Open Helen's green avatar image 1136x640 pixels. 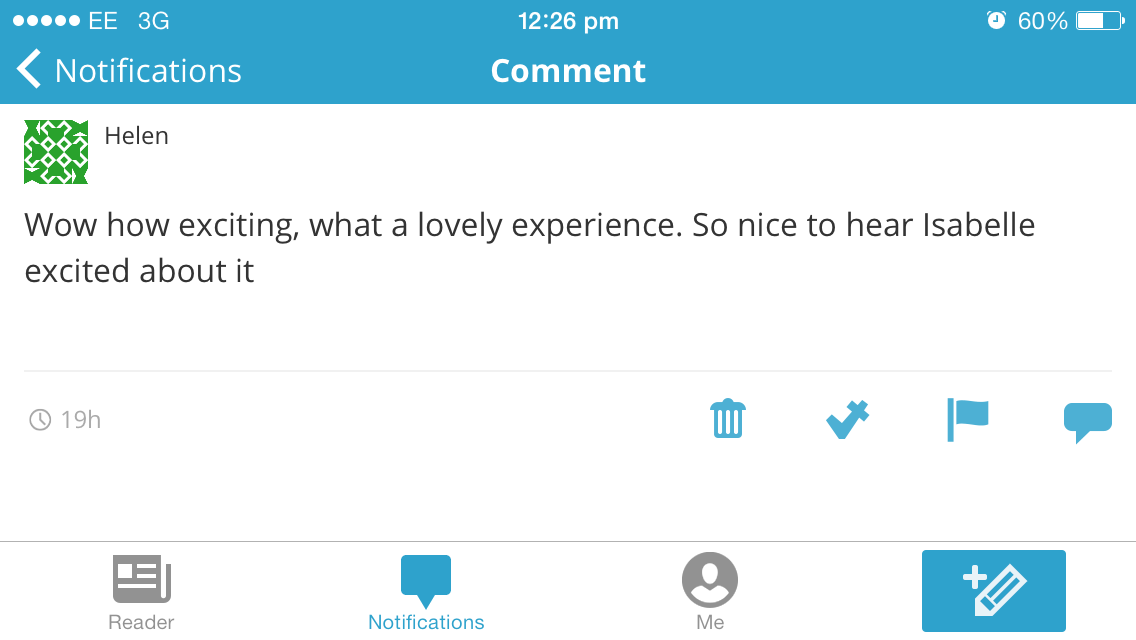[x=56, y=152]
